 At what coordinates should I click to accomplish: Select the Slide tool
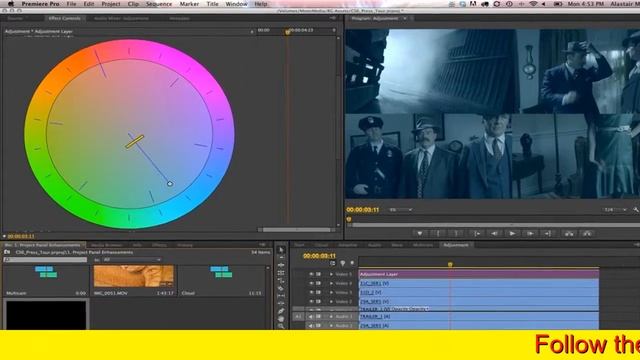[281, 304]
